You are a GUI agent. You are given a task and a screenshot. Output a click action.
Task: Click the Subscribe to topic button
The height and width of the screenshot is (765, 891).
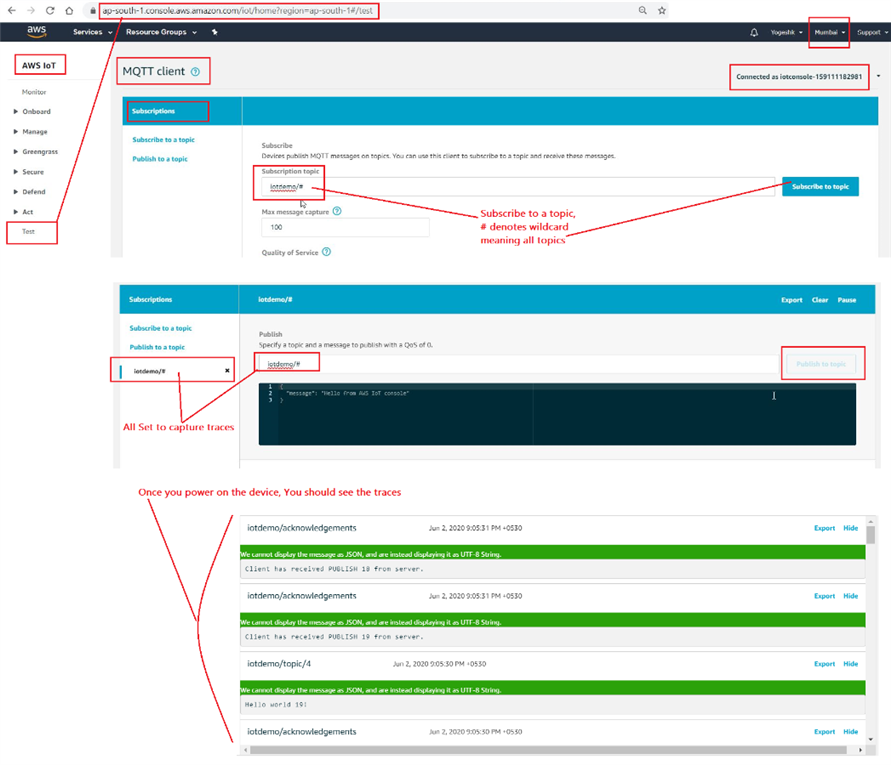click(820, 186)
